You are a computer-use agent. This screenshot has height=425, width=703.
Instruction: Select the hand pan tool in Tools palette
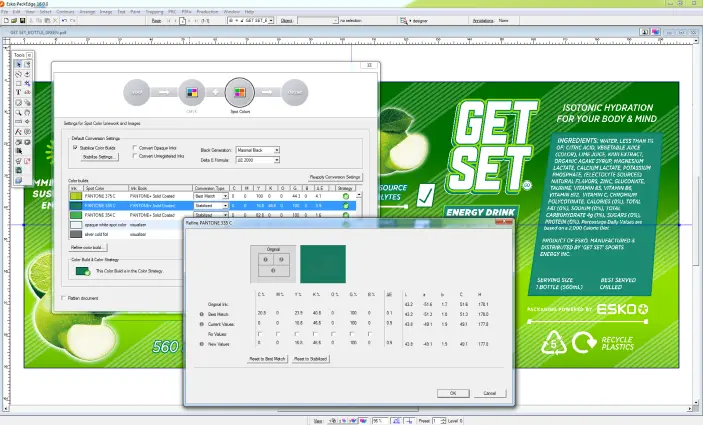(27, 113)
